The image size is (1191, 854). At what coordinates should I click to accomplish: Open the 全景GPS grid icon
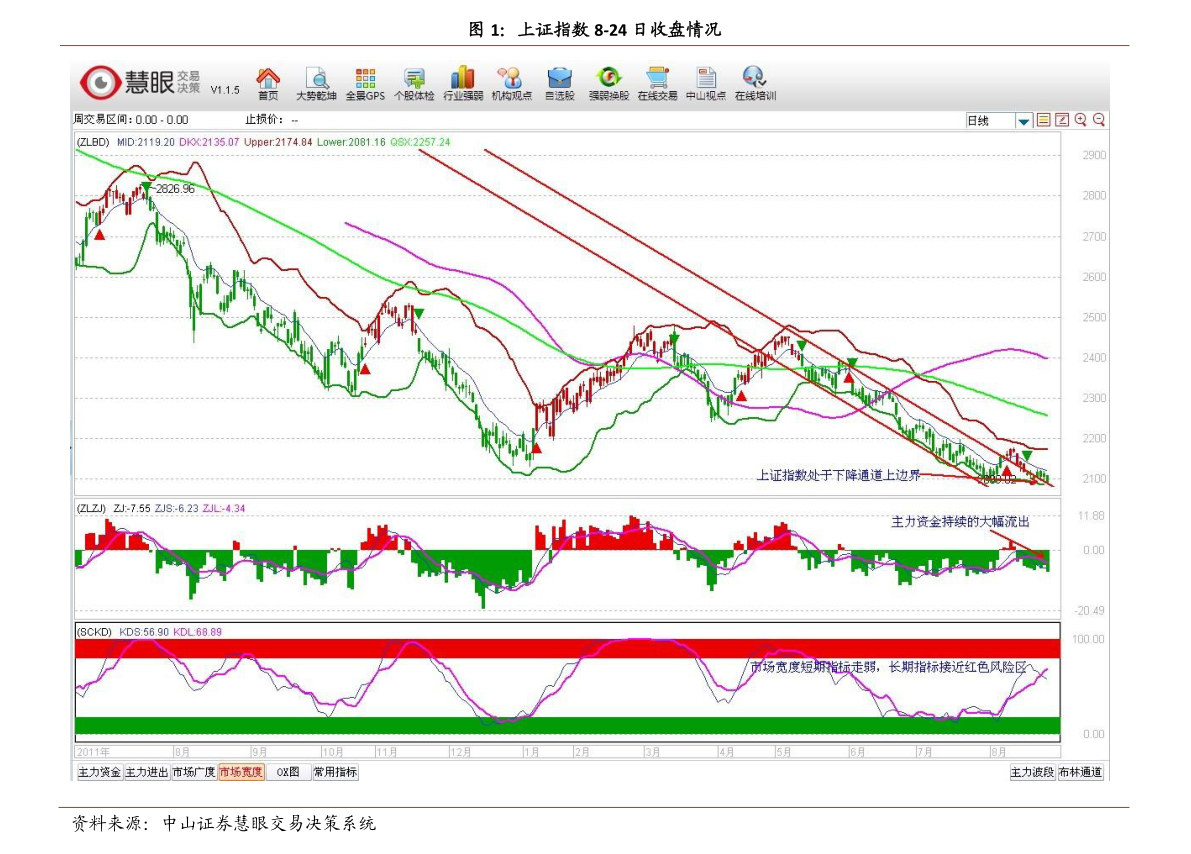(x=365, y=84)
